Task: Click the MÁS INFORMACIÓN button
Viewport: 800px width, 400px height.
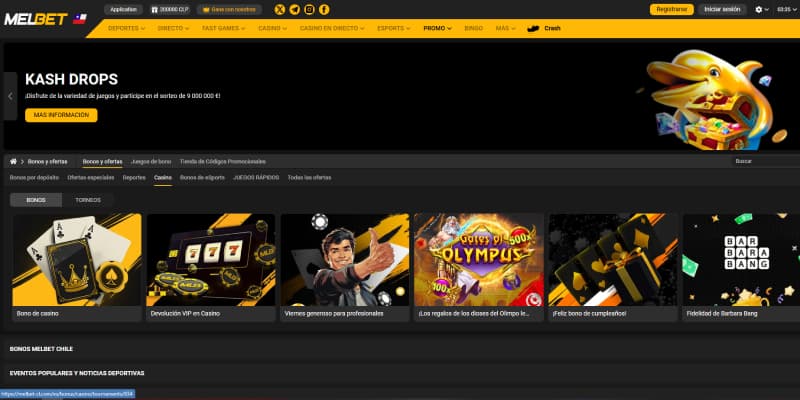Action: pos(61,115)
